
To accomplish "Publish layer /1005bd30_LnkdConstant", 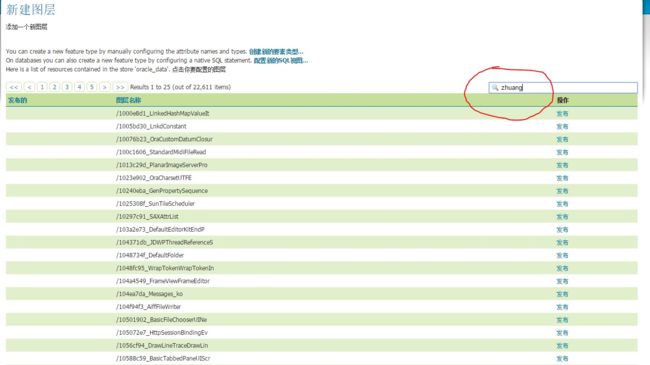I will coord(562,126).
